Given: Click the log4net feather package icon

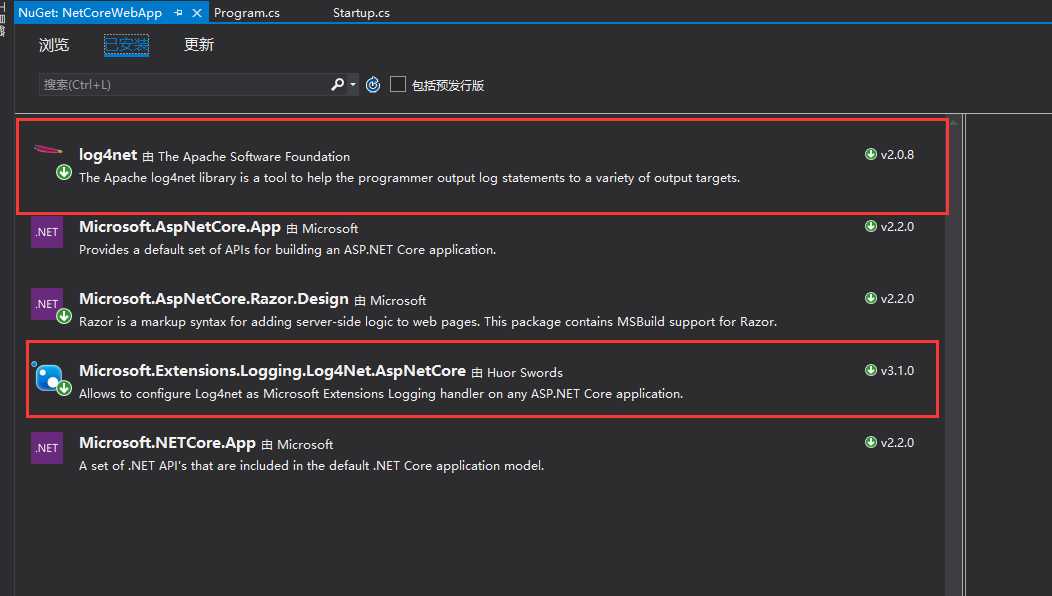Looking at the screenshot, I should [x=48, y=150].
